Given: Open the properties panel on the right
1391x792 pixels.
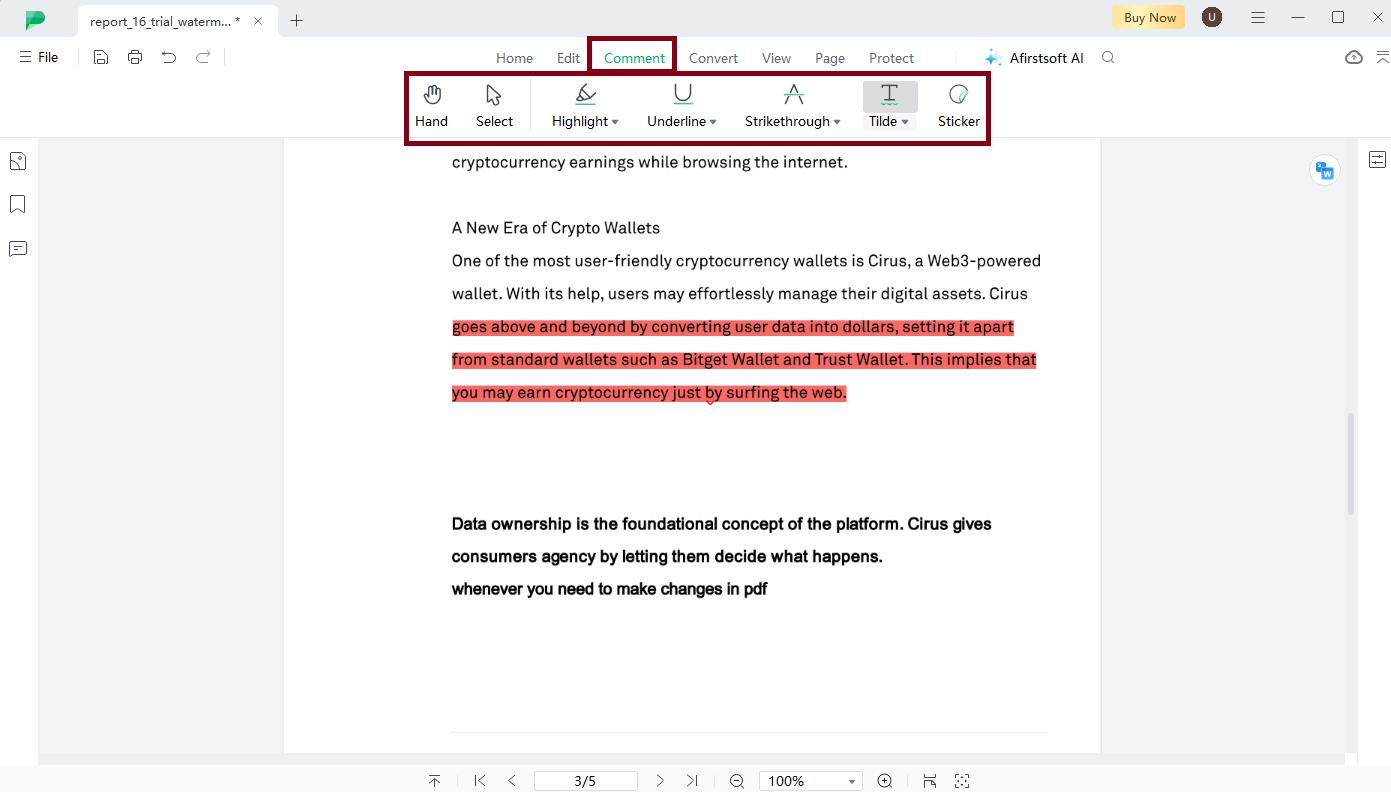Looking at the screenshot, I should pyautogui.click(x=1377, y=159).
